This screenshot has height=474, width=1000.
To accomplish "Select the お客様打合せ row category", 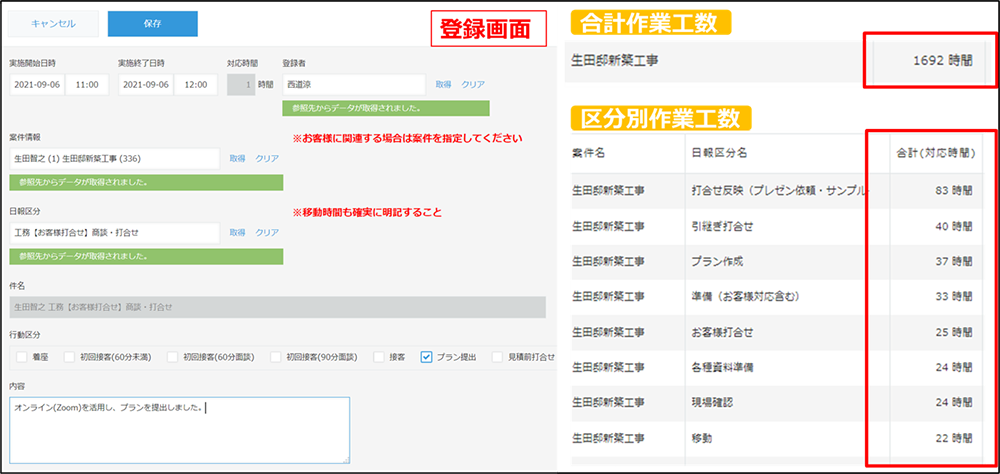I will pyautogui.click(x=722, y=332).
